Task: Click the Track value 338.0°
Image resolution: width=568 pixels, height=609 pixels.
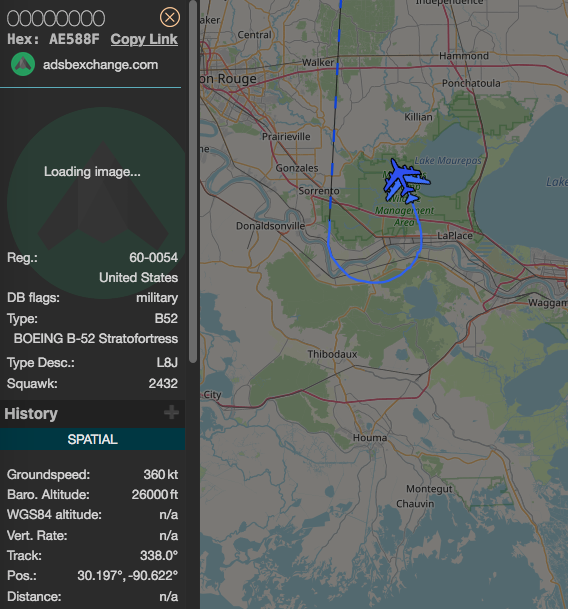Action: click(159, 555)
